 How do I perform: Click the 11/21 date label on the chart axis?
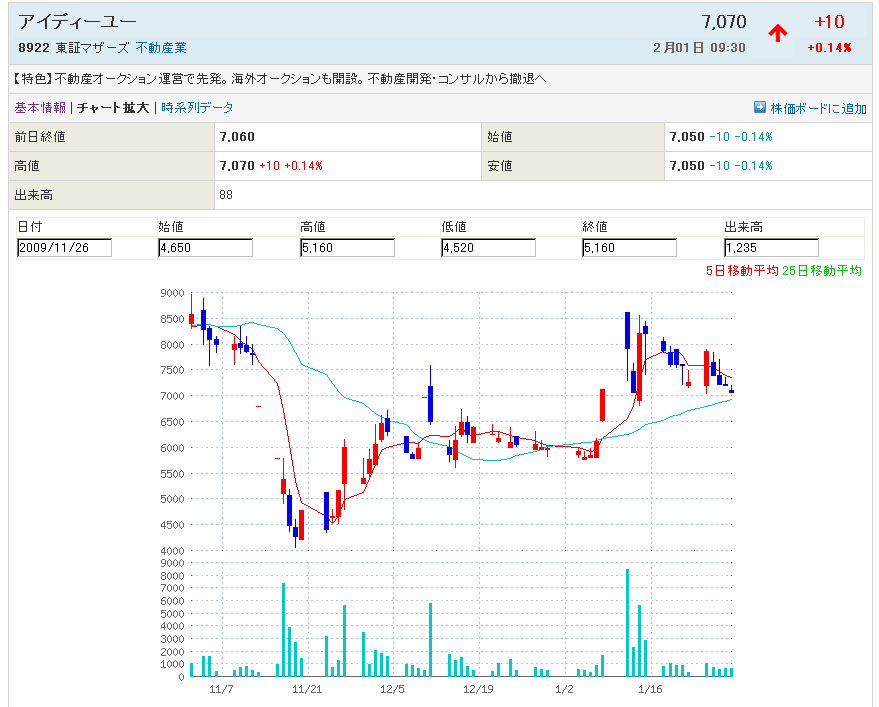click(306, 690)
